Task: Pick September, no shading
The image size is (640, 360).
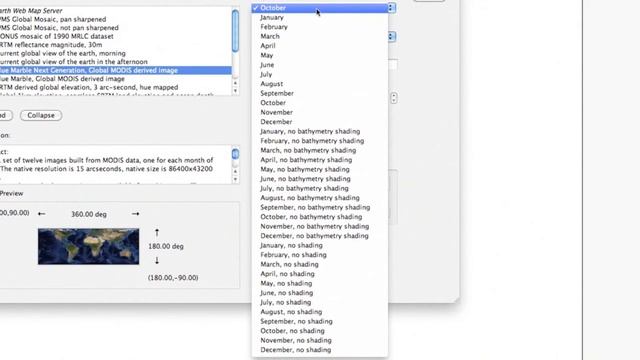Action: 320,321
